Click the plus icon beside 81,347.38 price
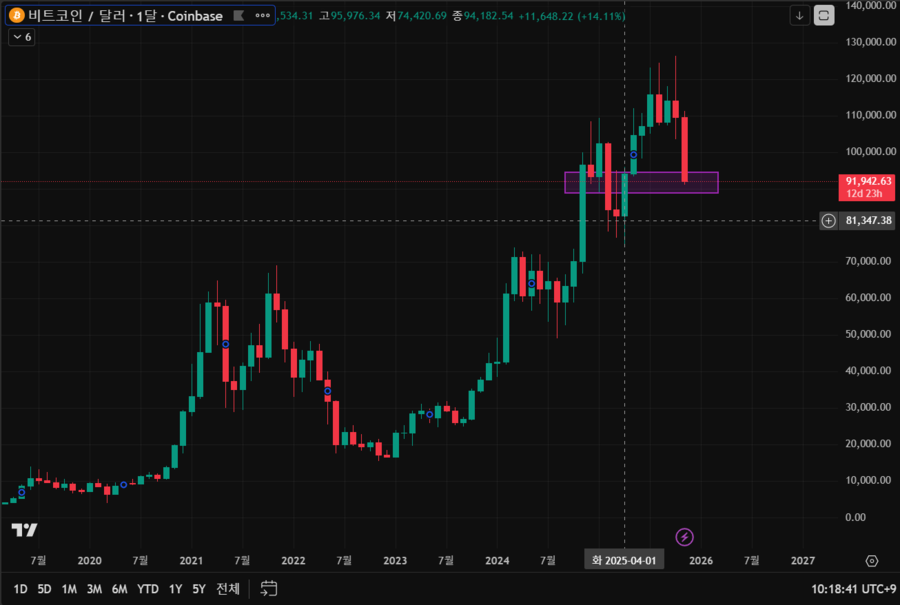The width and height of the screenshot is (900, 605). (828, 221)
